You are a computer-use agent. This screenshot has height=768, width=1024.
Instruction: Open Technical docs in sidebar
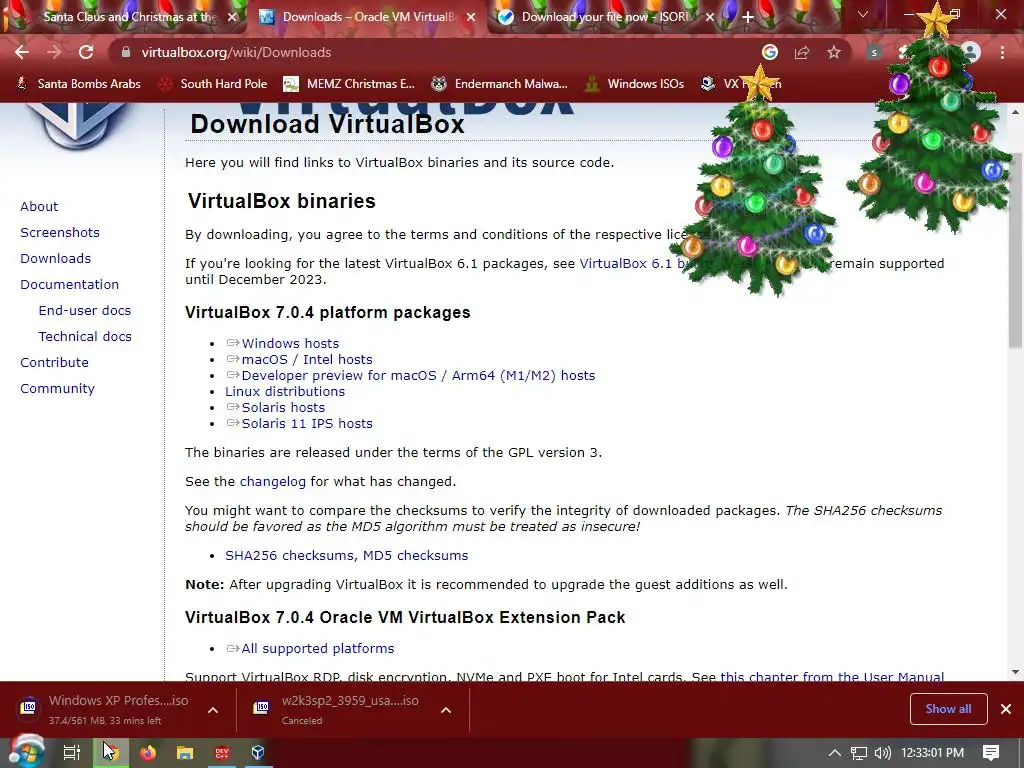(85, 337)
